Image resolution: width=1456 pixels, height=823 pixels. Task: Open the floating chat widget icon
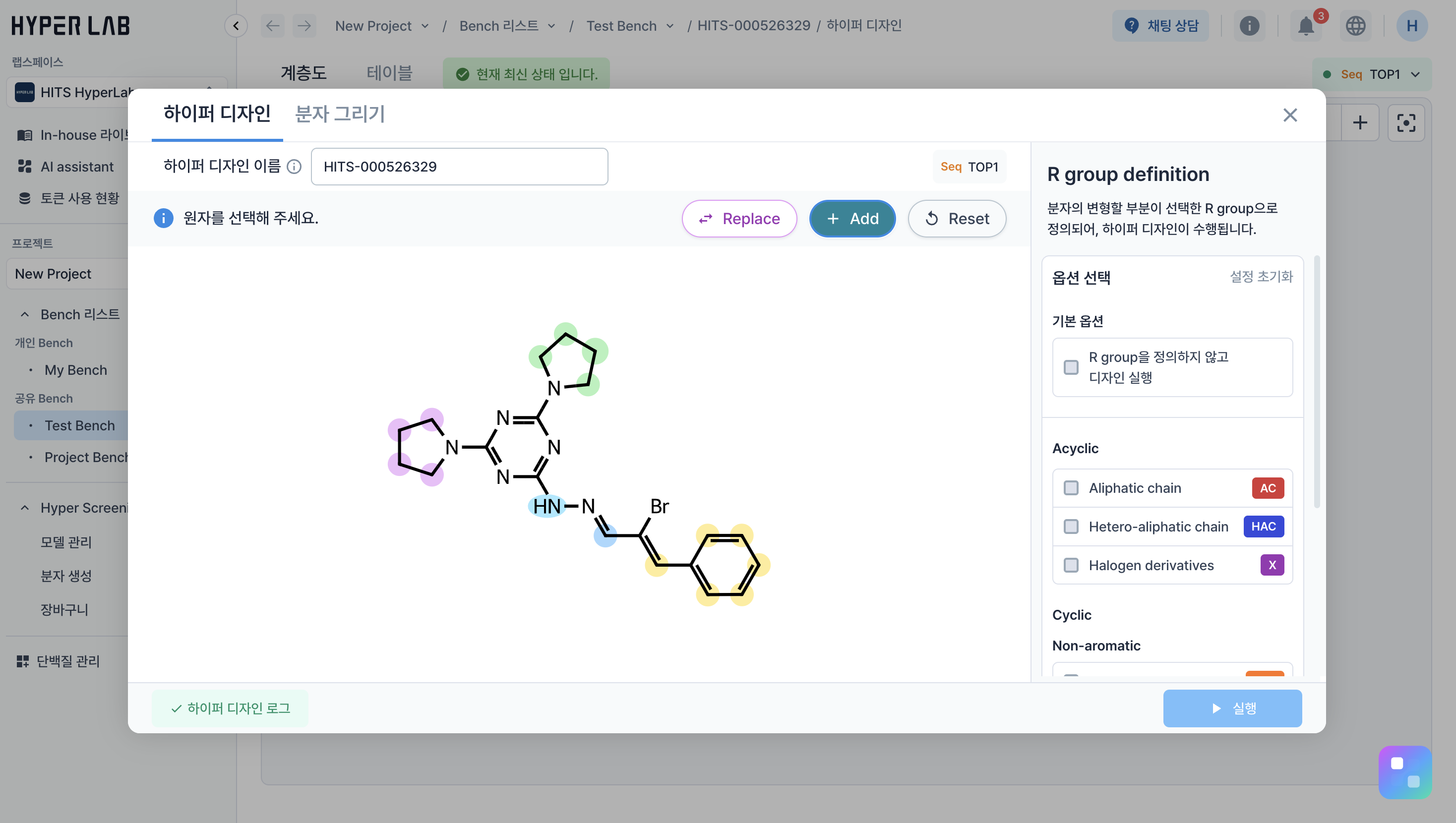pos(1404,772)
